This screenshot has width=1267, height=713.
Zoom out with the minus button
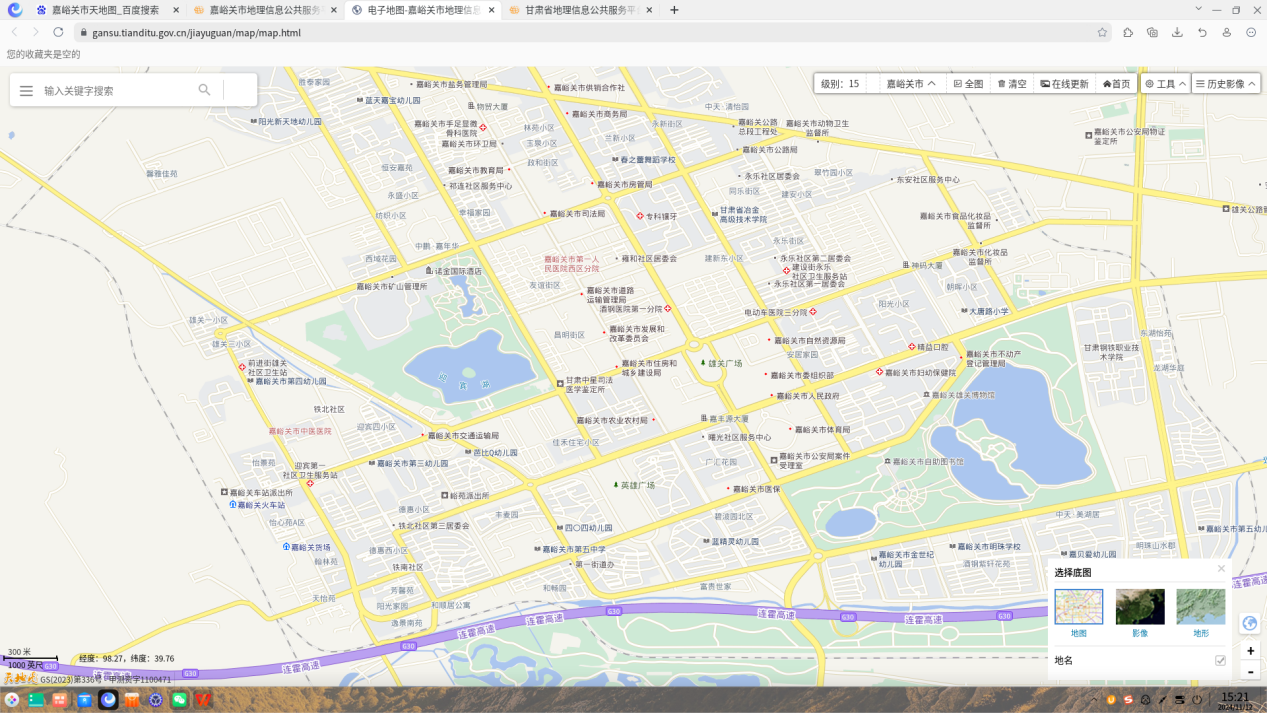click(1250, 672)
